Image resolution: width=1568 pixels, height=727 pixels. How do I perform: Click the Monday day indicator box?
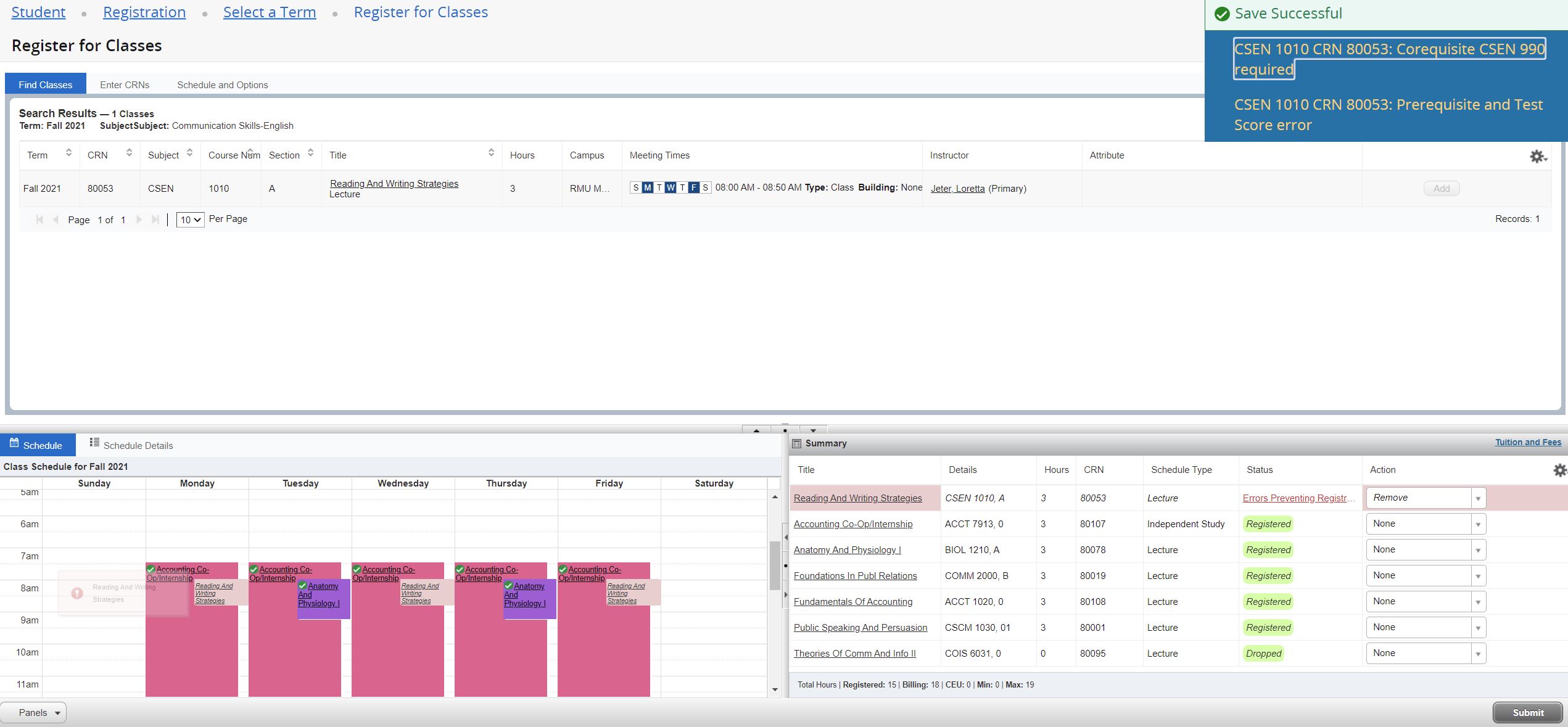(x=647, y=188)
